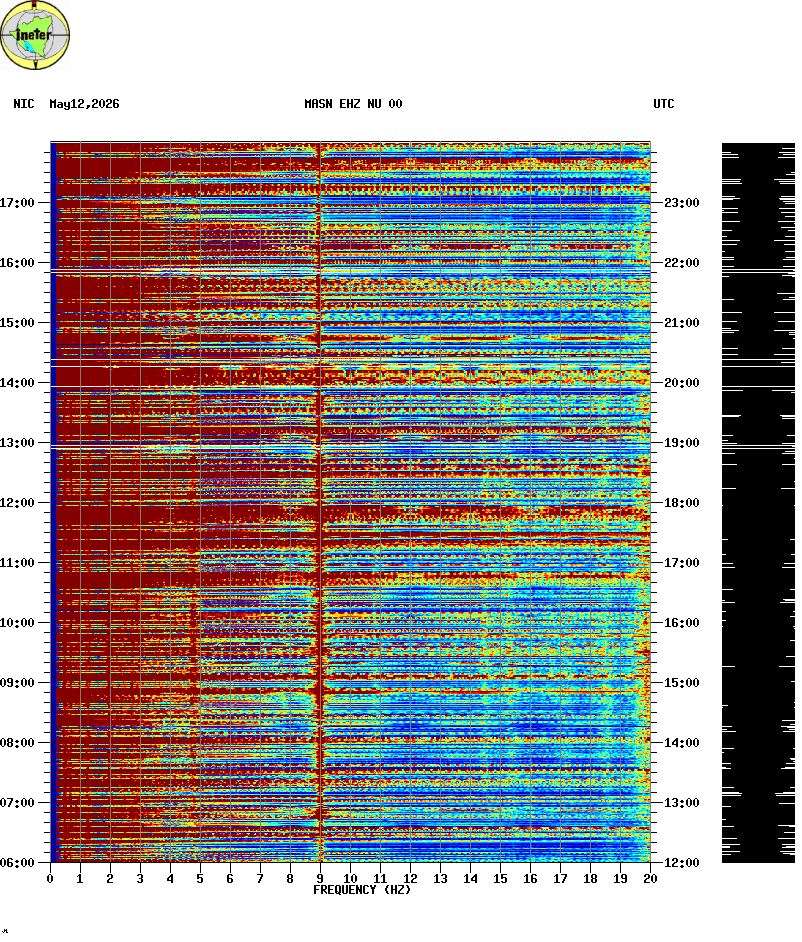Click the 20:00 UTC time tick label
This screenshot has width=802, height=942.
[x=682, y=383]
